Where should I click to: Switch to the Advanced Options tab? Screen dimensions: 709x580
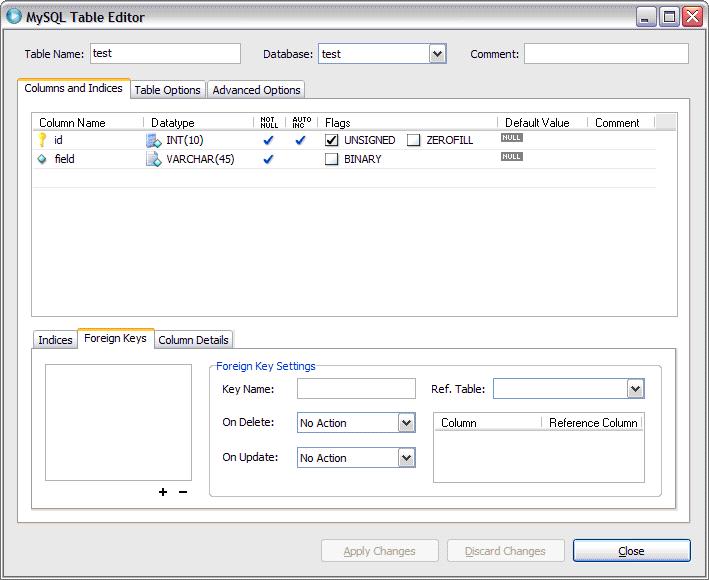pos(256,90)
